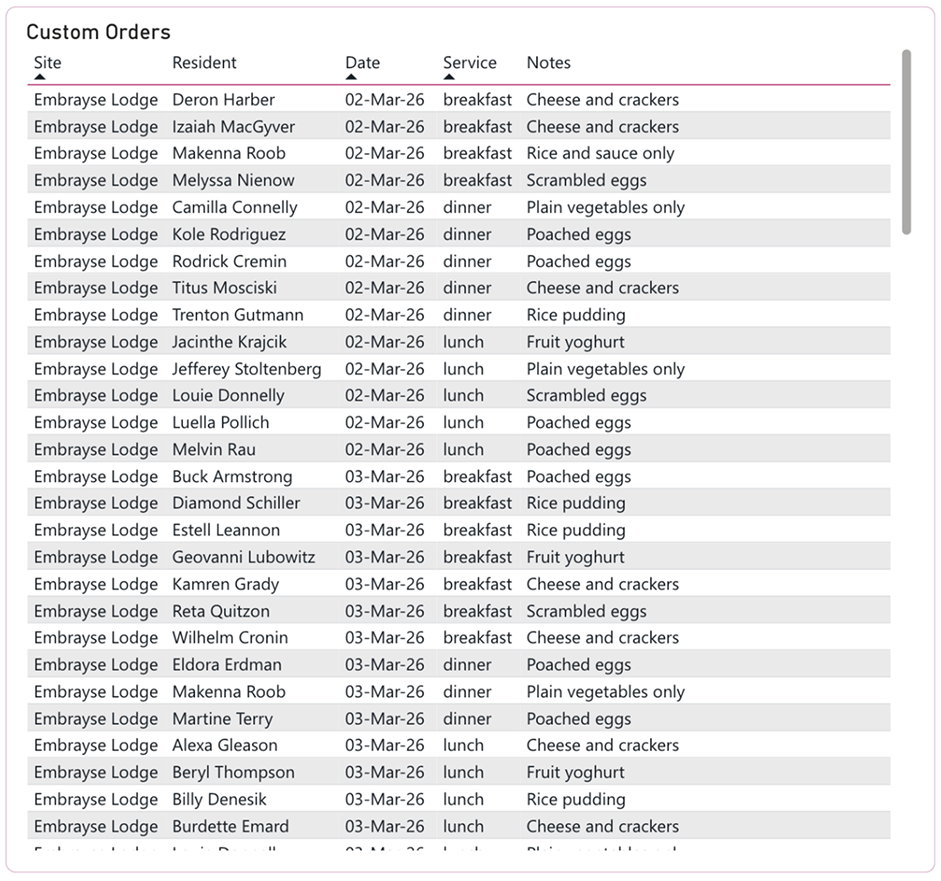Click Burdette Emard's date cell
The width and height of the screenshot is (941, 881).
[384, 827]
